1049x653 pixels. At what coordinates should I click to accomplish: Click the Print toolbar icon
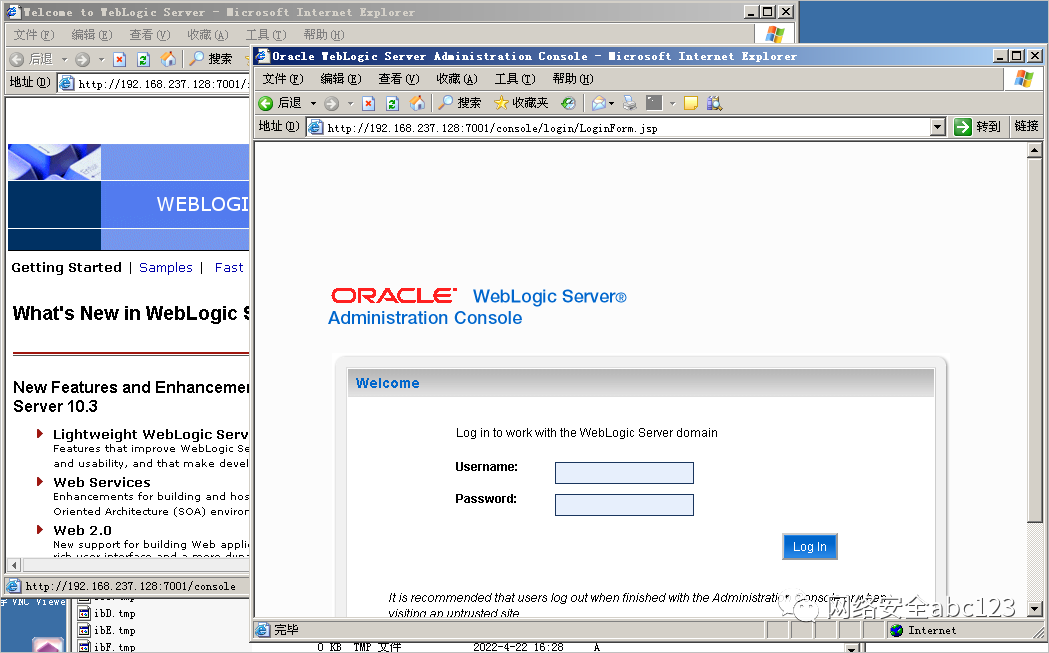630,103
